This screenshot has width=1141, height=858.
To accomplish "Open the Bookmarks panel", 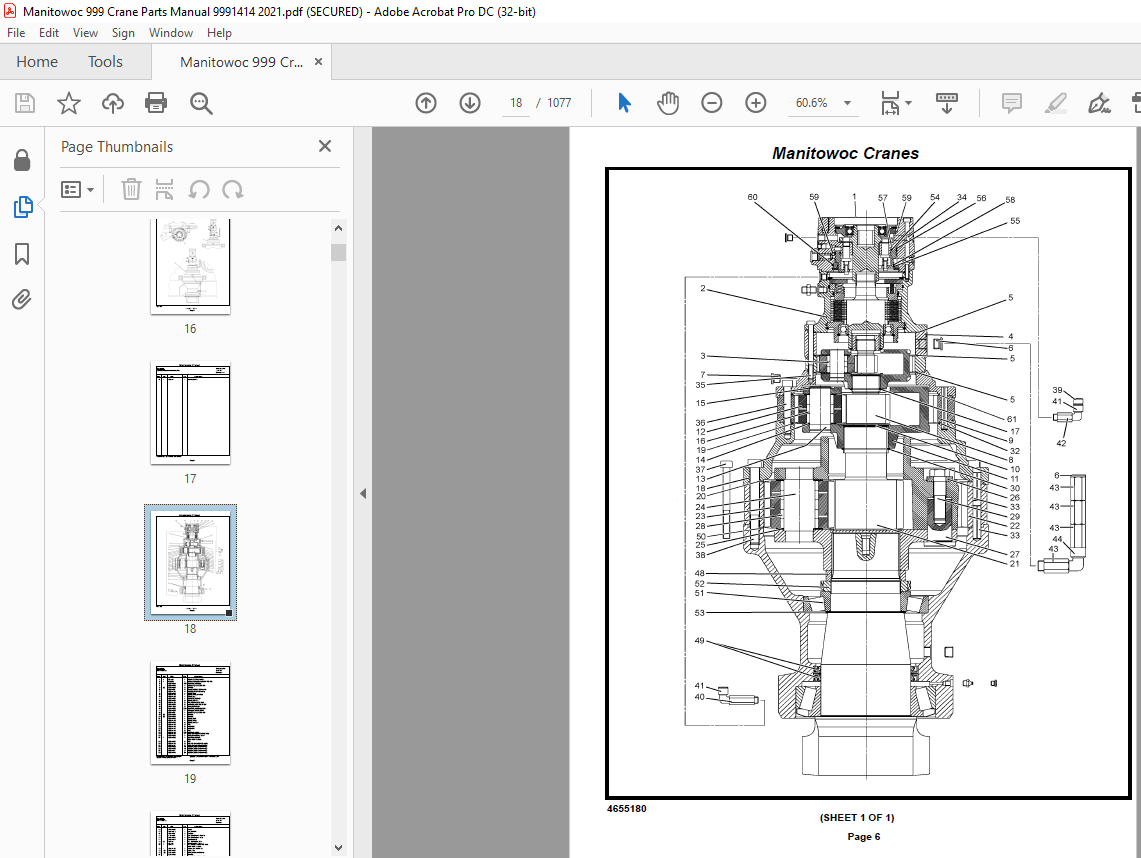I will coord(23,254).
